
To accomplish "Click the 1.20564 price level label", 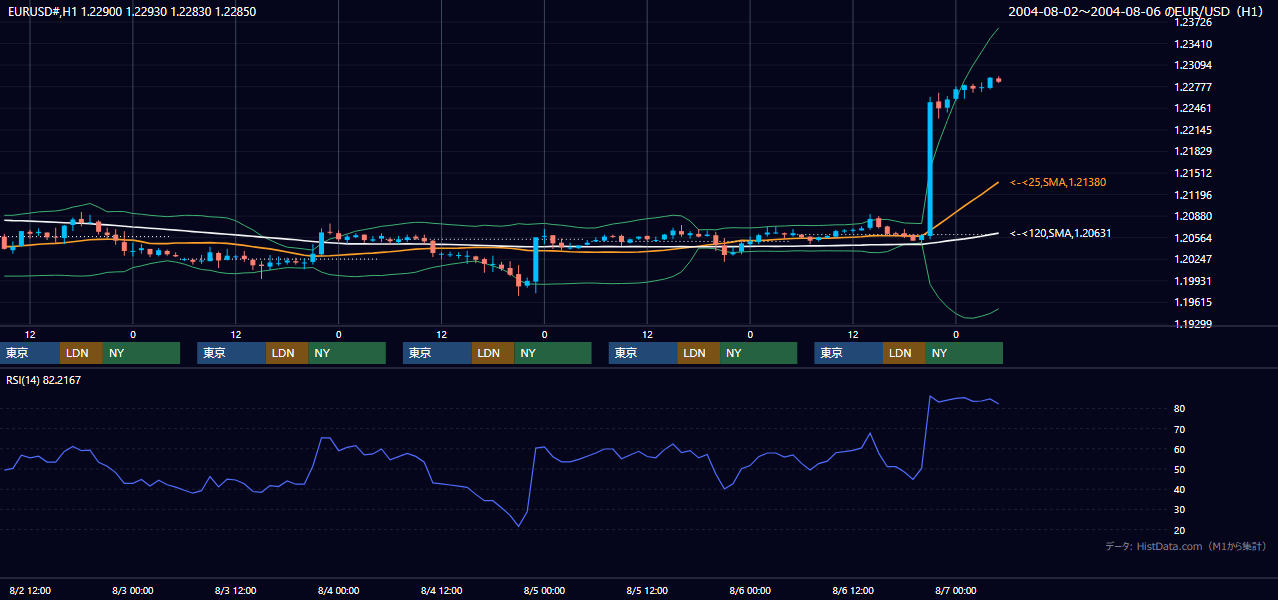I will coord(1192,238).
